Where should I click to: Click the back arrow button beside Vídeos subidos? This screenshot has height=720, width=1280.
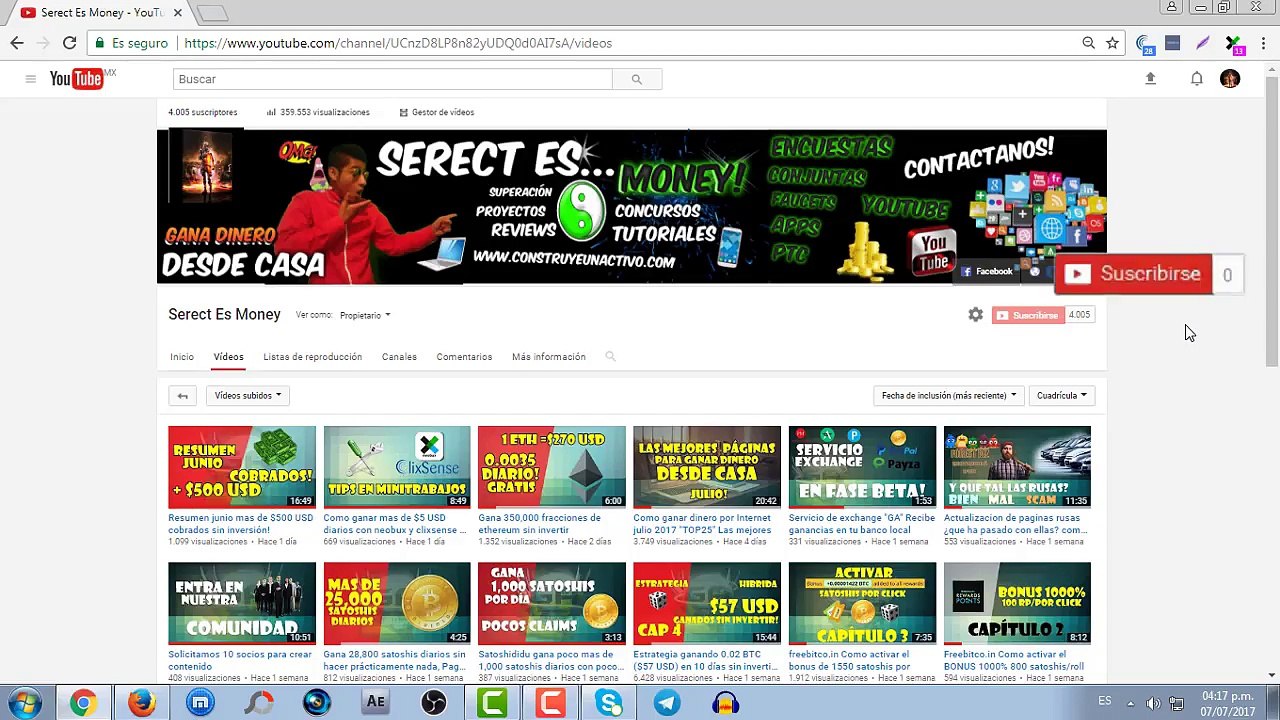point(182,396)
